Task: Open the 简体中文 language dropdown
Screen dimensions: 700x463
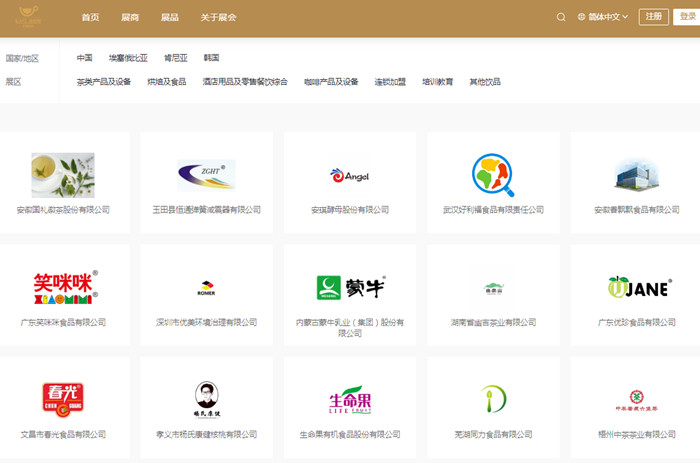Action: point(604,17)
